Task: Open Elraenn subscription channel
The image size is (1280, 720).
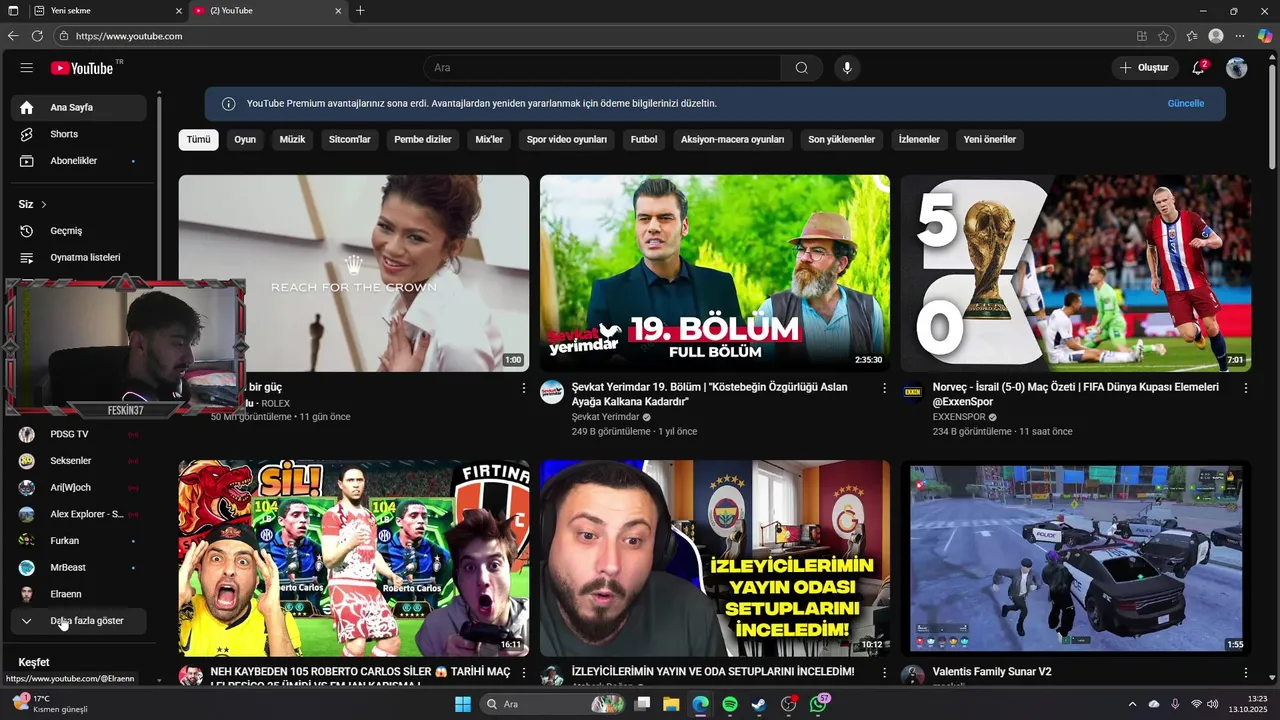Action: tap(79, 594)
